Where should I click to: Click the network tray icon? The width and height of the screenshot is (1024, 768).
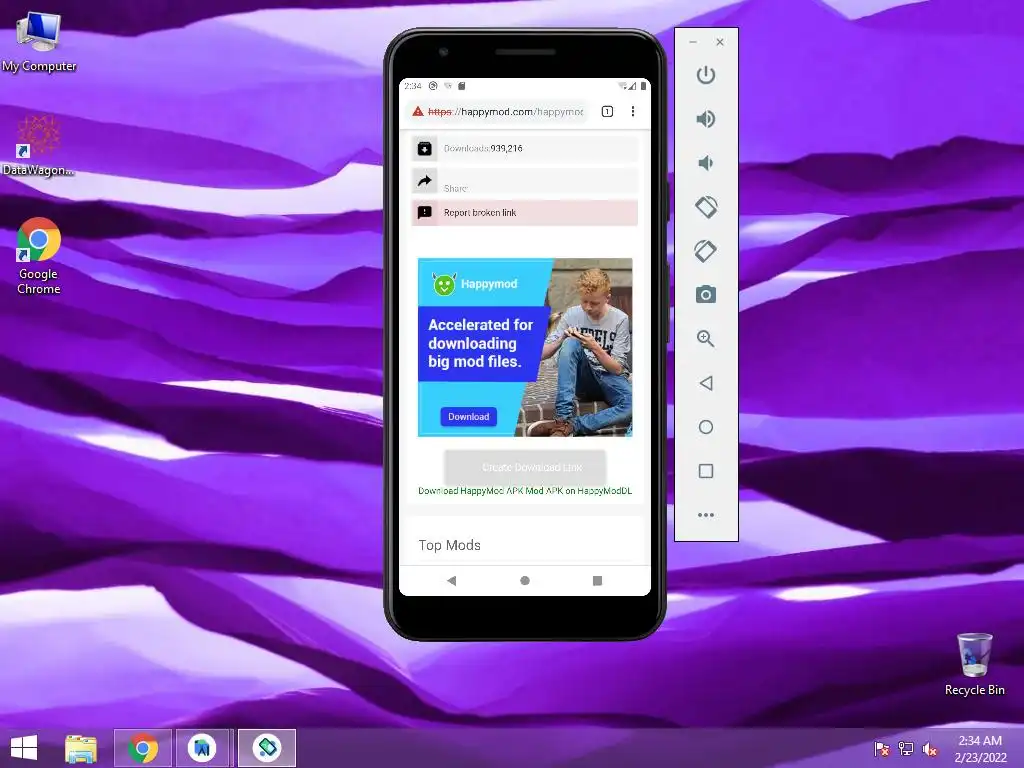coord(906,749)
